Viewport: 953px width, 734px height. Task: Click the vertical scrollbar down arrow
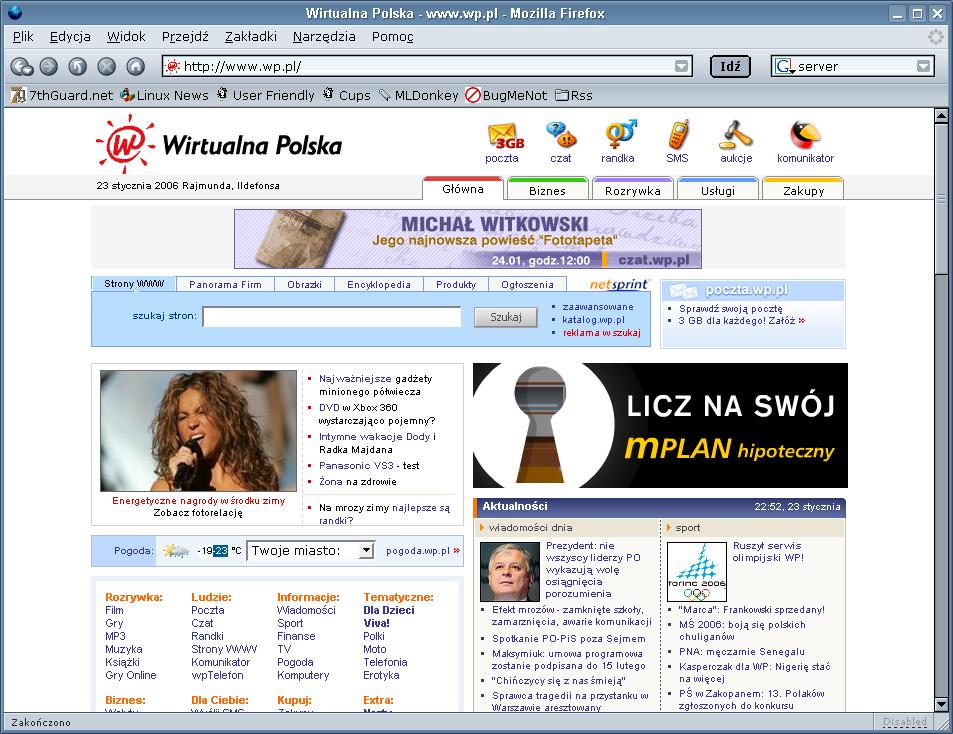(941, 703)
